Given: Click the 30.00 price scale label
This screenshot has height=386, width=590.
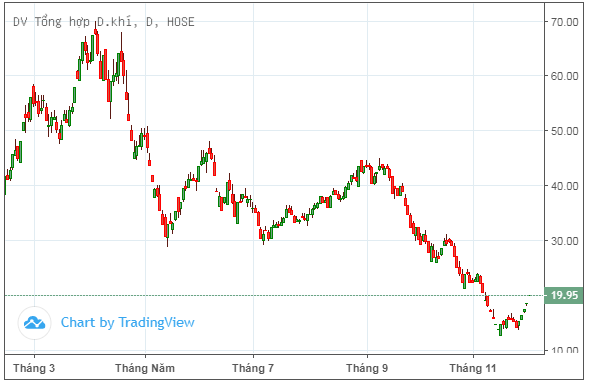Looking at the screenshot, I should pyautogui.click(x=564, y=241).
